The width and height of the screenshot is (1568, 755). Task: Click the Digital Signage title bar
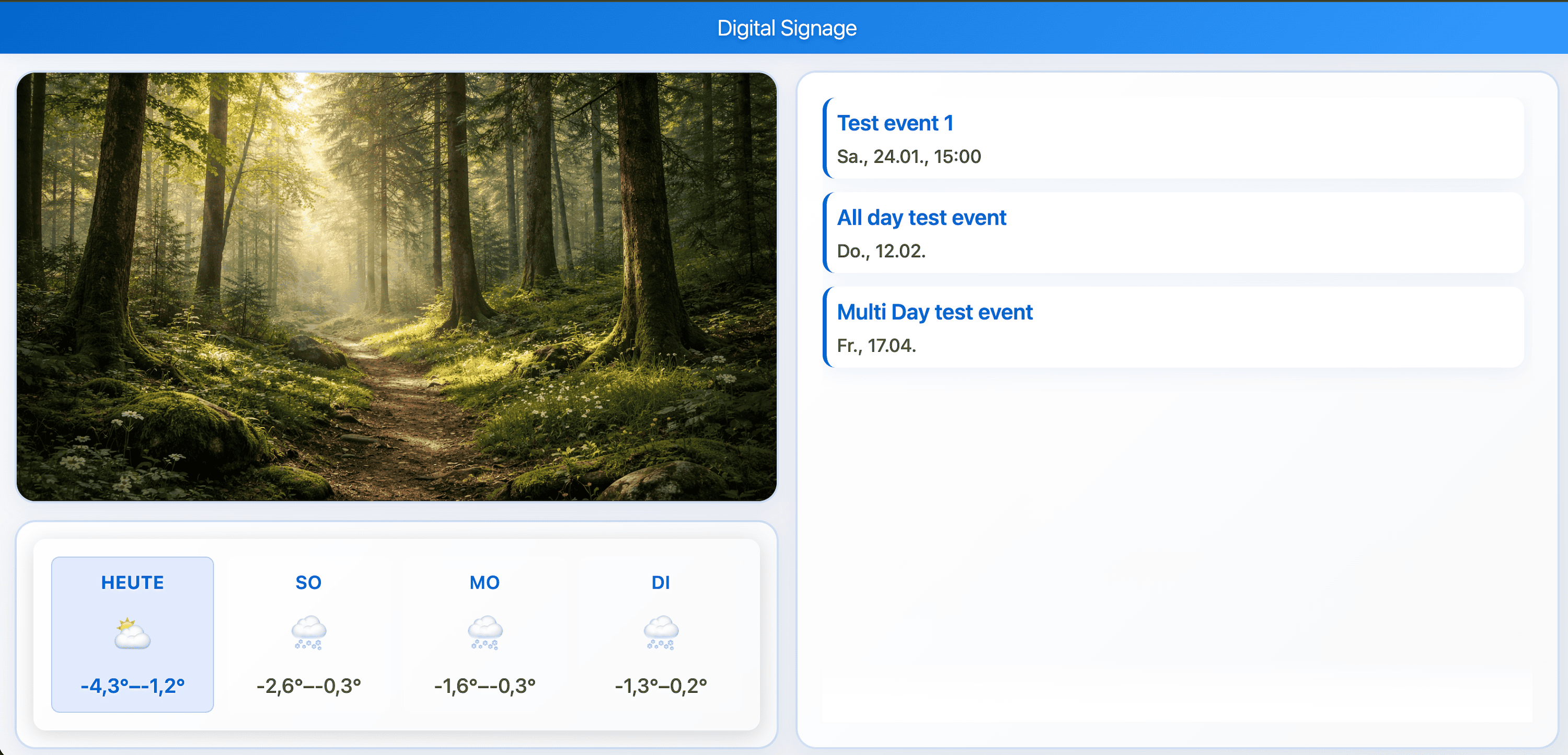pos(787,27)
